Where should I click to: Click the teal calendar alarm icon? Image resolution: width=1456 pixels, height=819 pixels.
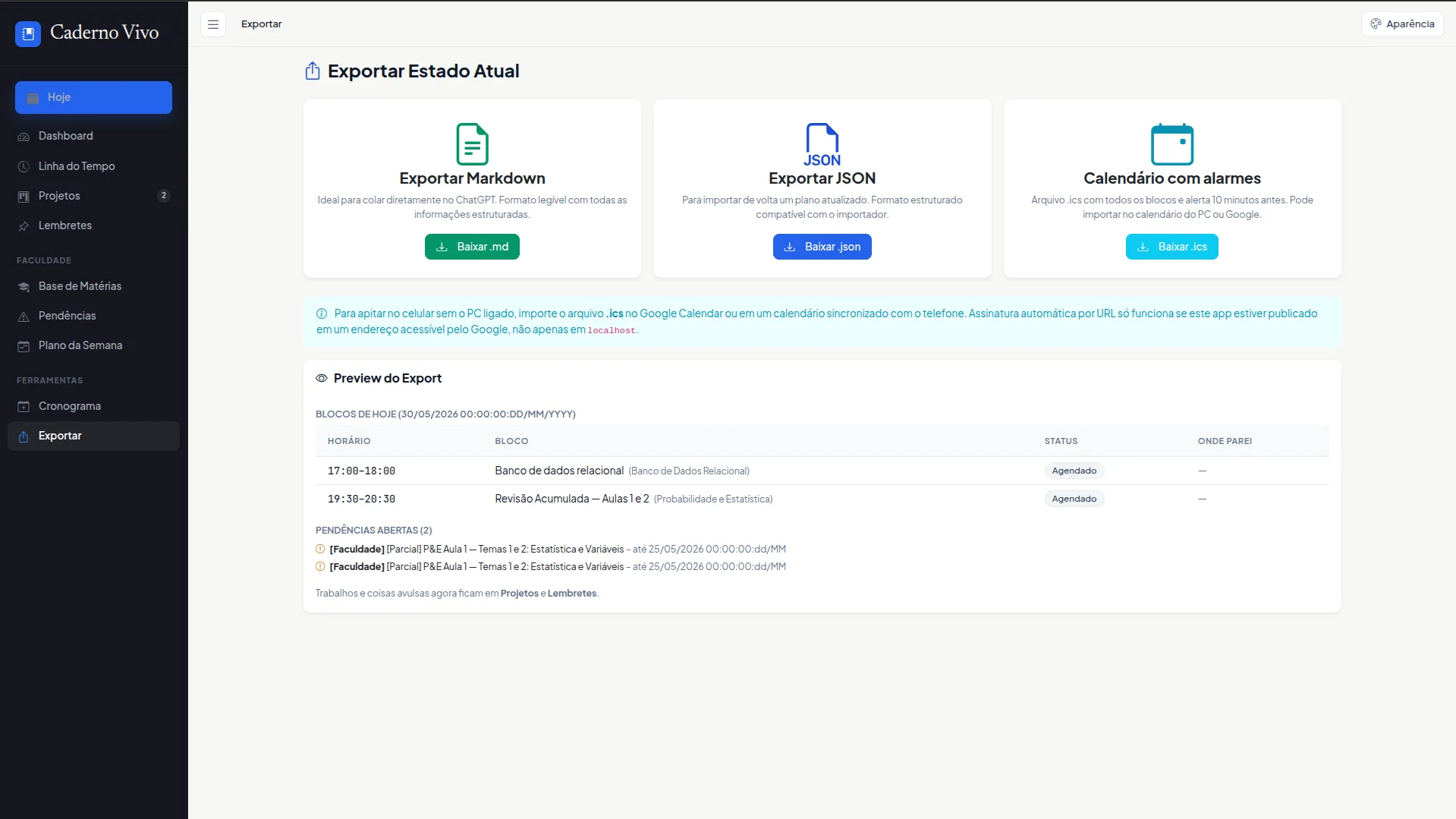[x=1172, y=143]
